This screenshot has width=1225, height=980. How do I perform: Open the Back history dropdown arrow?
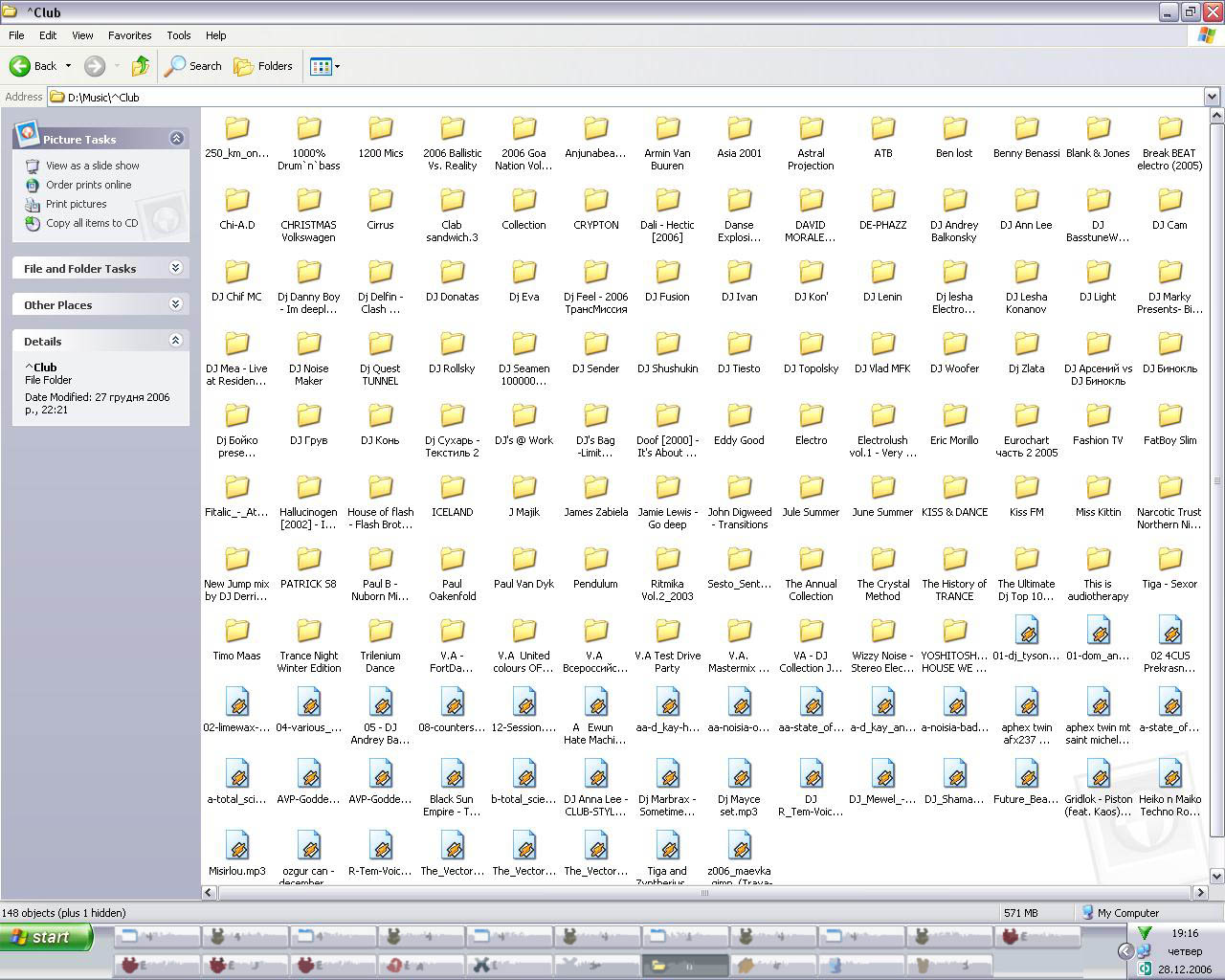pos(68,66)
